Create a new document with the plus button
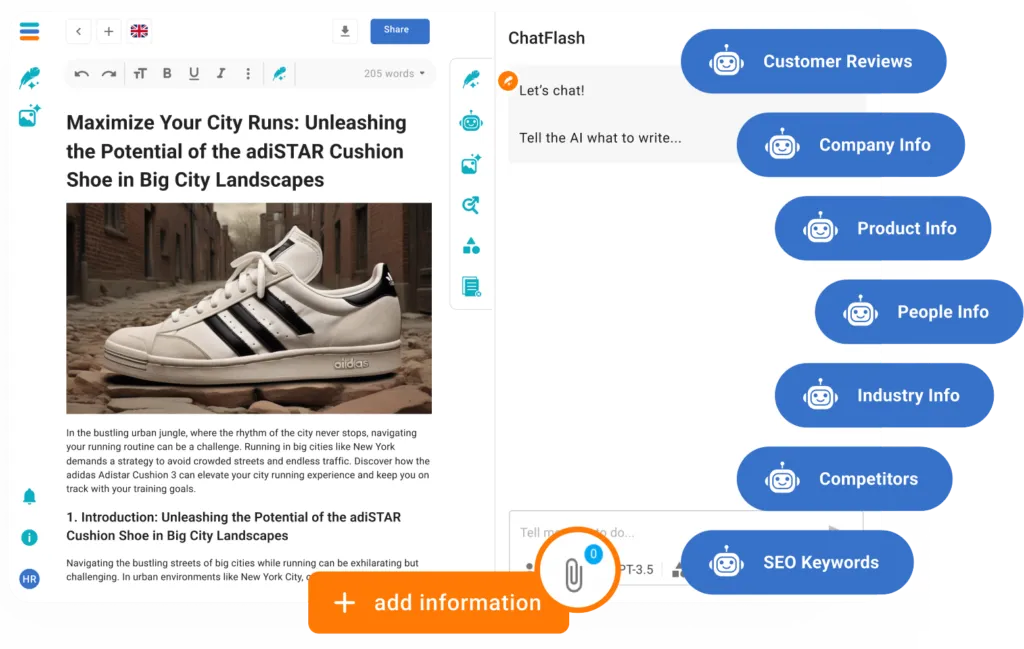The width and height of the screenshot is (1024, 649). (108, 31)
